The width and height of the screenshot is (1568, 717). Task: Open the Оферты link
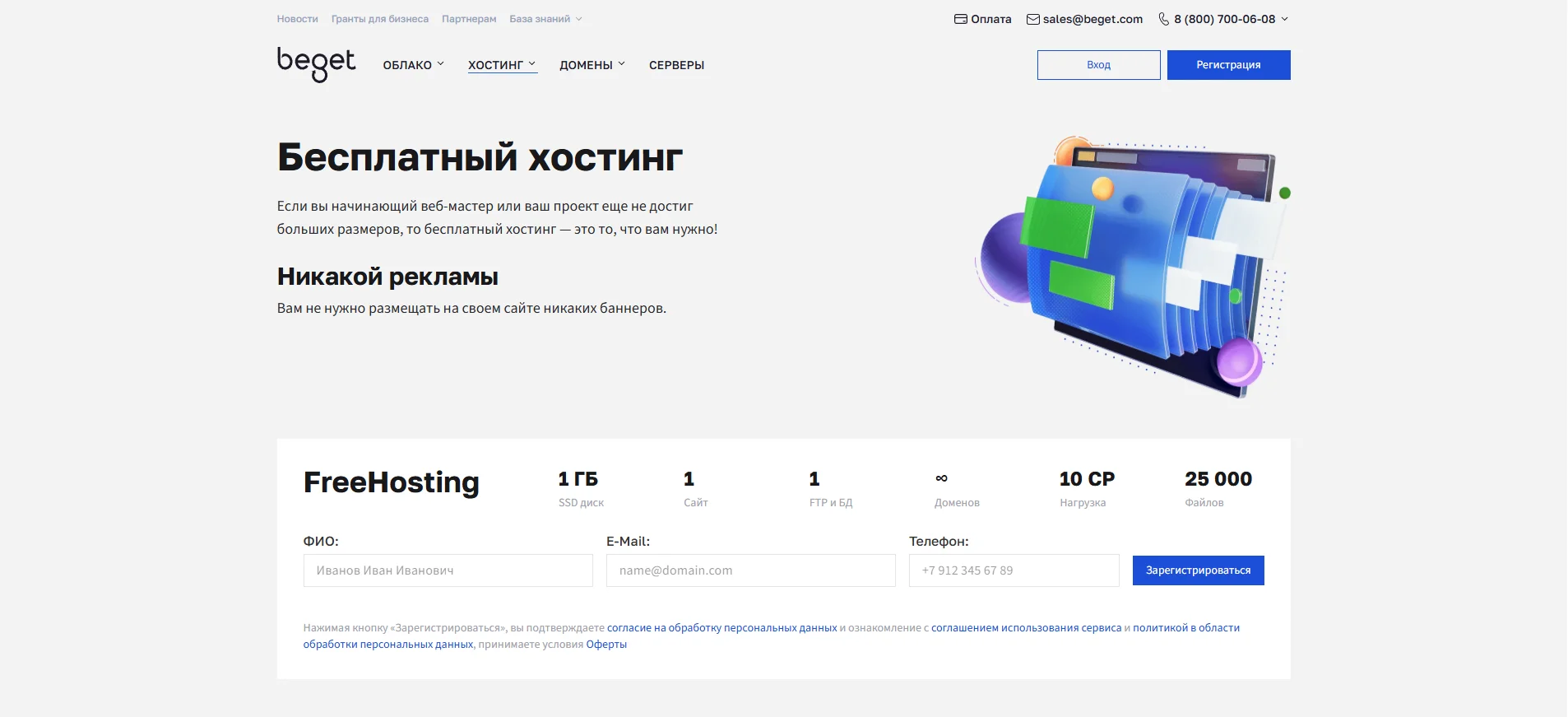606,645
